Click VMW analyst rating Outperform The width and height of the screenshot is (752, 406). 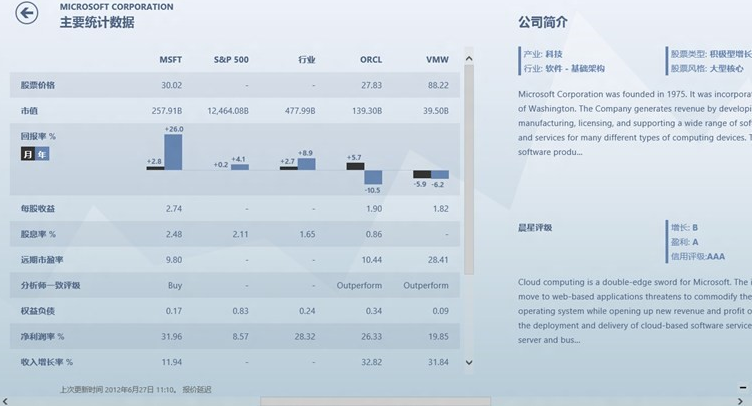[x=426, y=286]
